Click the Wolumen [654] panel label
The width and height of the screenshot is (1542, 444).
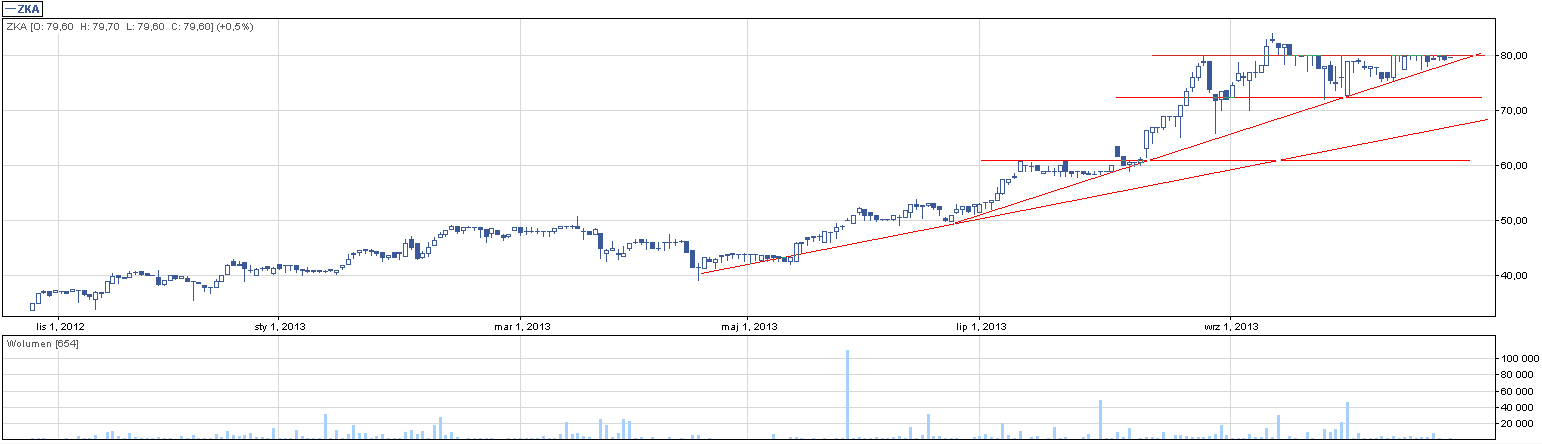(x=43, y=344)
